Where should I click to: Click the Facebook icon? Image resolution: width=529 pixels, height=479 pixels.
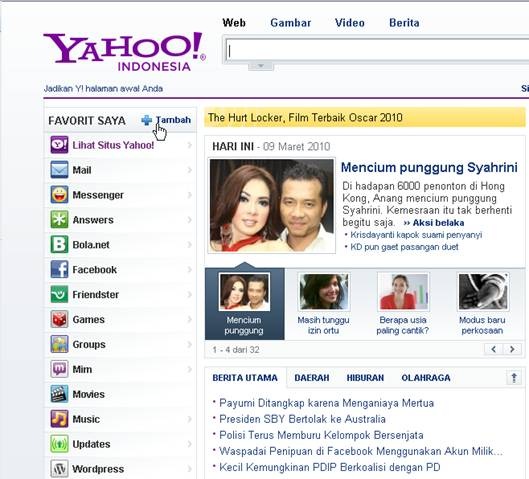pos(59,270)
